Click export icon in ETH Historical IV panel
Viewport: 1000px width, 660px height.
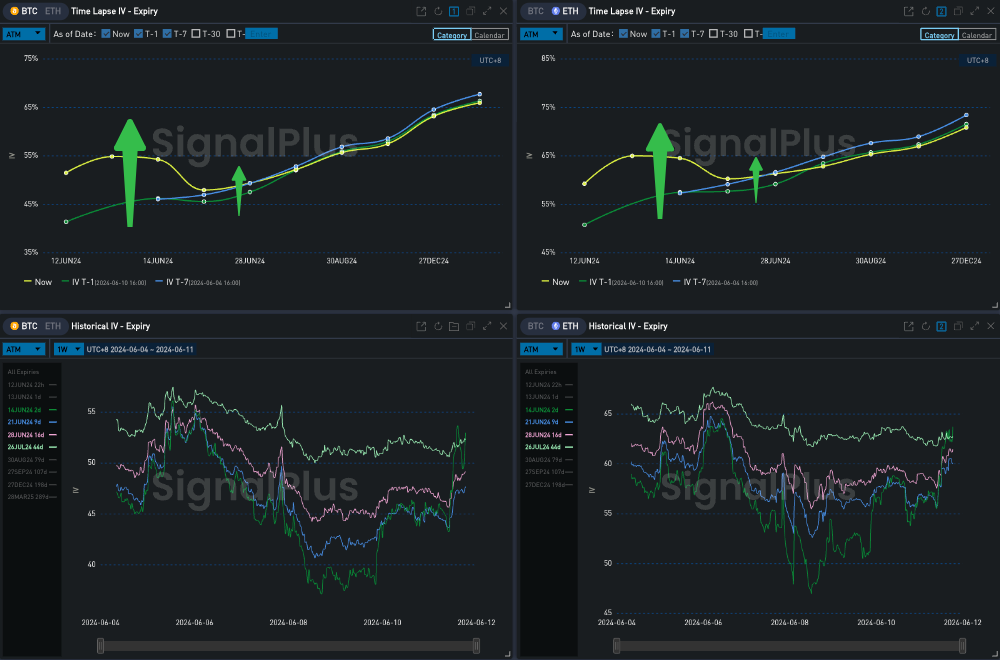[908, 326]
